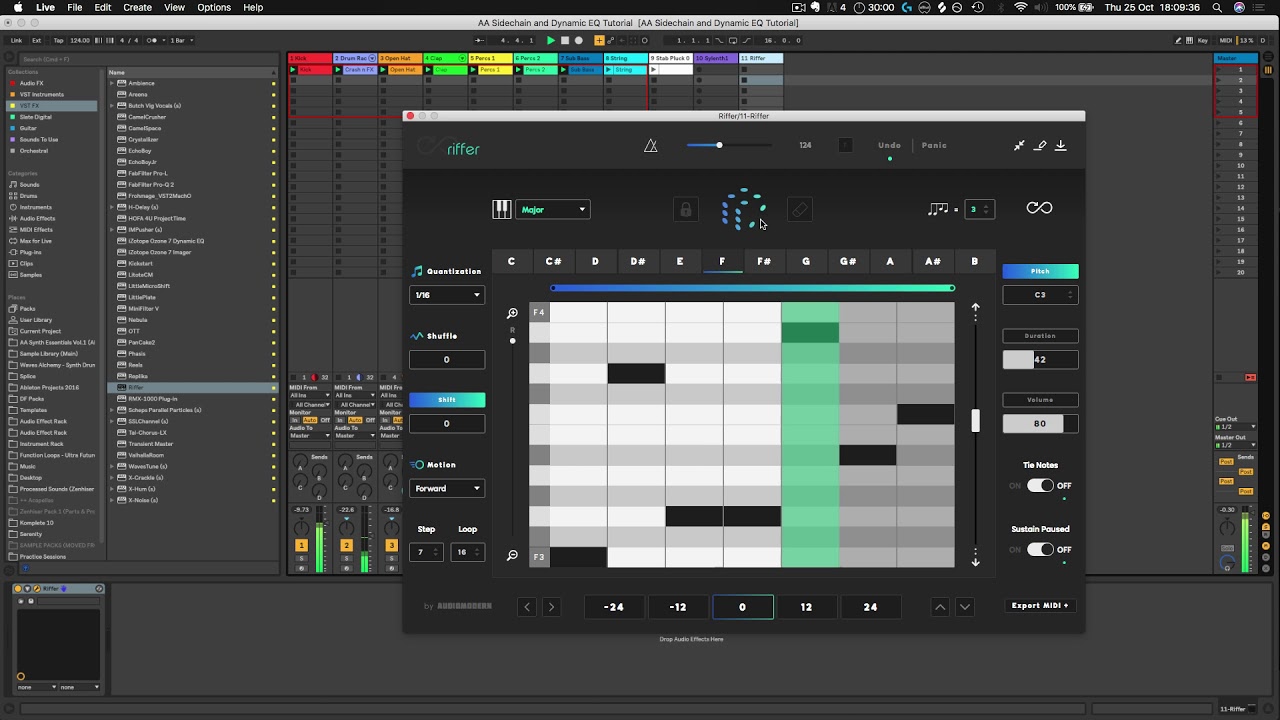1280x720 pixels.
Task: Click the previous pattern left chevron button
Action: 527,607
